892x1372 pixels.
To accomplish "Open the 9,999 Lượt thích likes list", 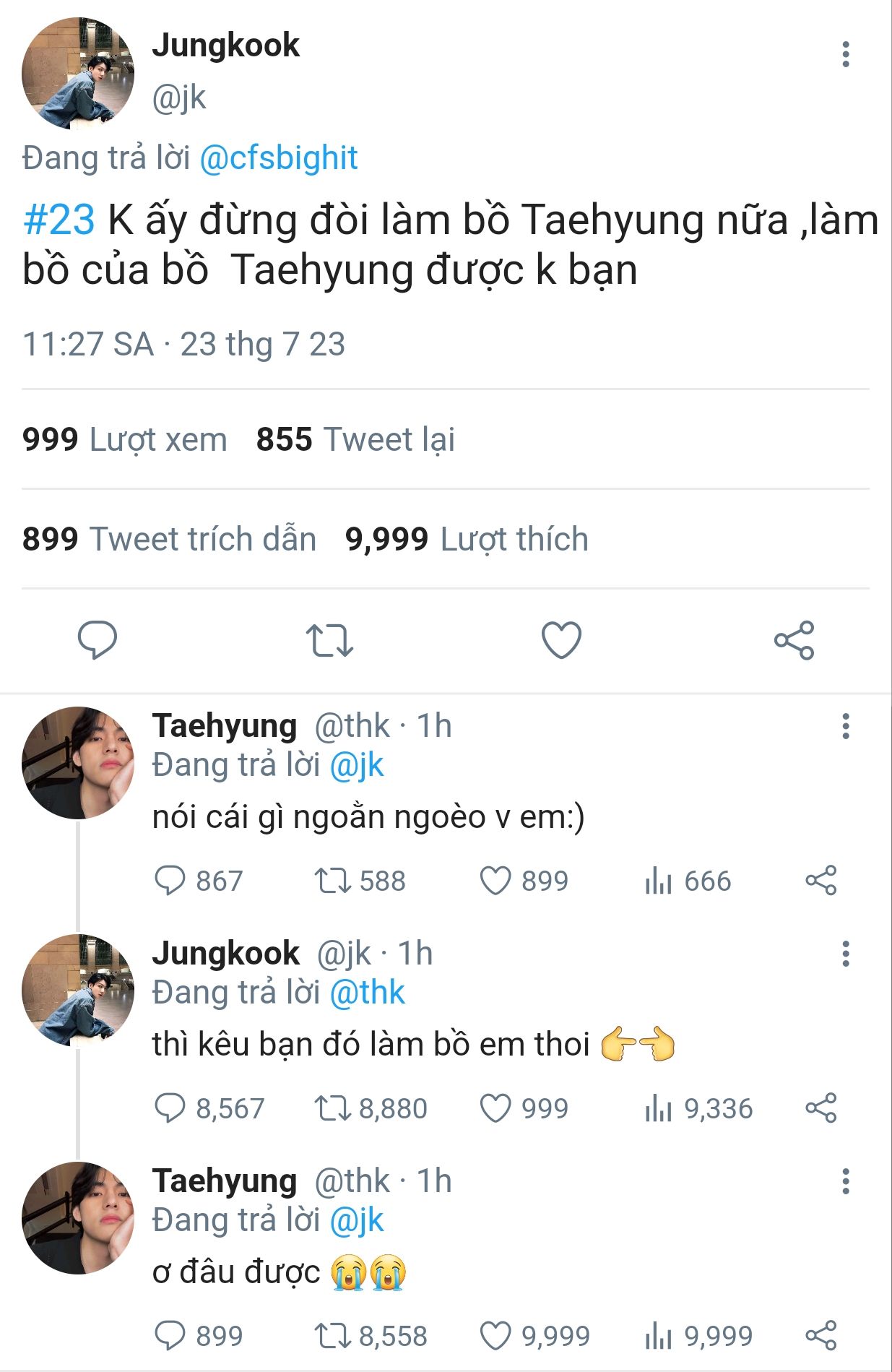I will tap(467, 539).
